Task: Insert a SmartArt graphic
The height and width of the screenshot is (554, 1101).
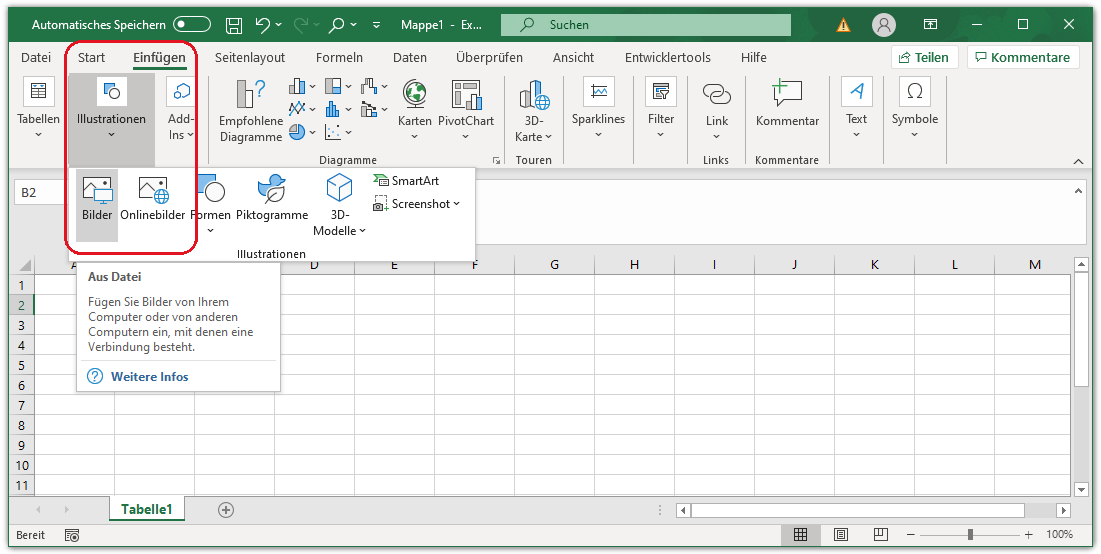Action: [406, 181]
